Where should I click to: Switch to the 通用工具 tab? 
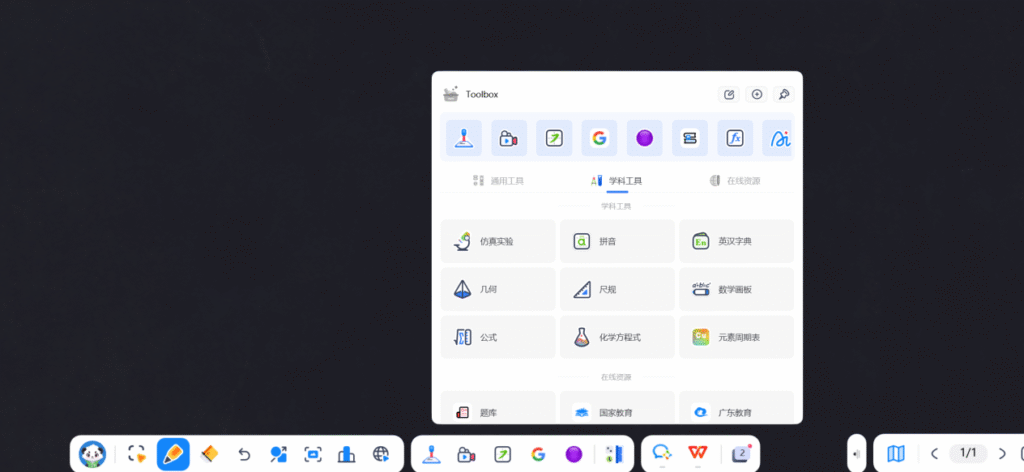(x=498, y=181)
